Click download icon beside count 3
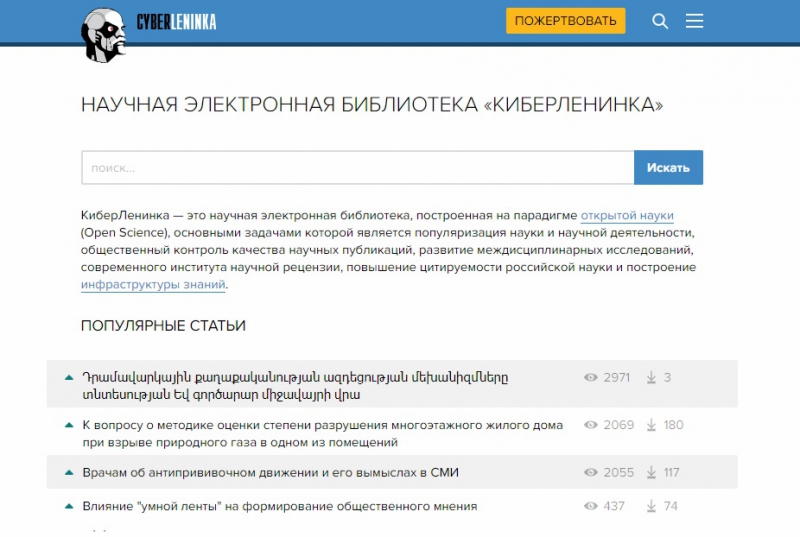Image resolution: width=800 pixels, height=537 pixels. point(651,378)
